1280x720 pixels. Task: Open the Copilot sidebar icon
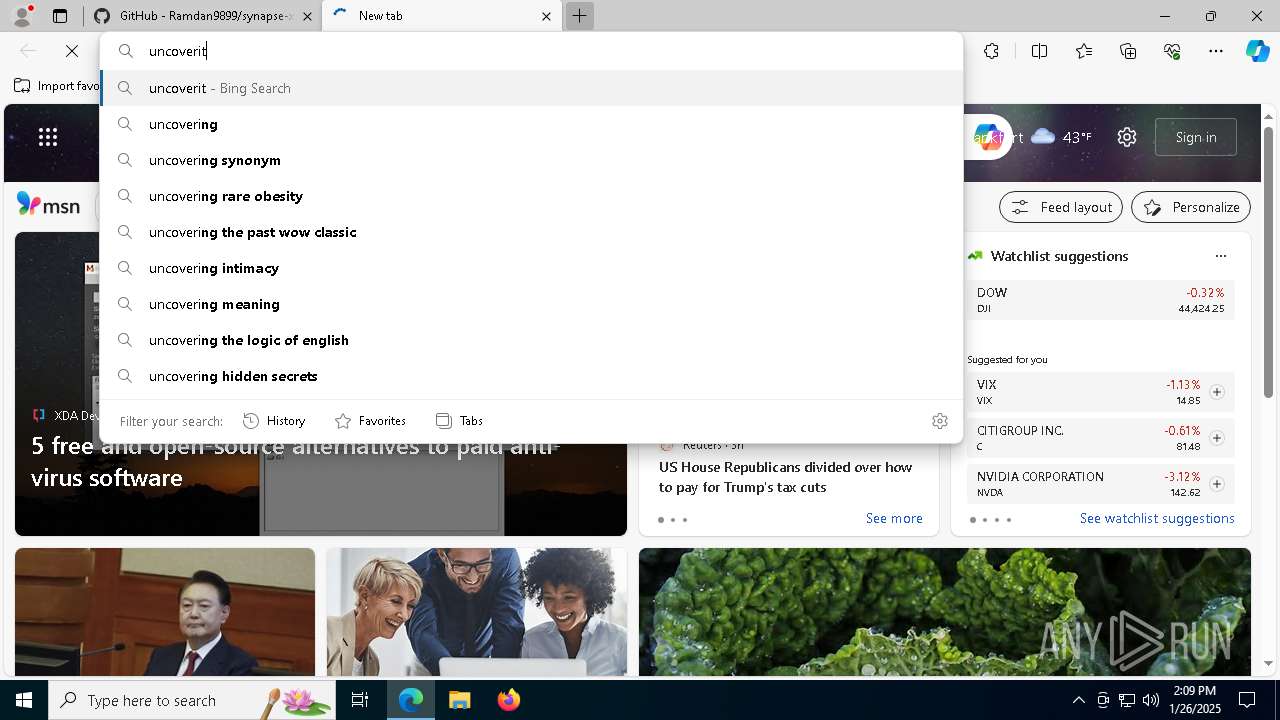pos(1257,51)
